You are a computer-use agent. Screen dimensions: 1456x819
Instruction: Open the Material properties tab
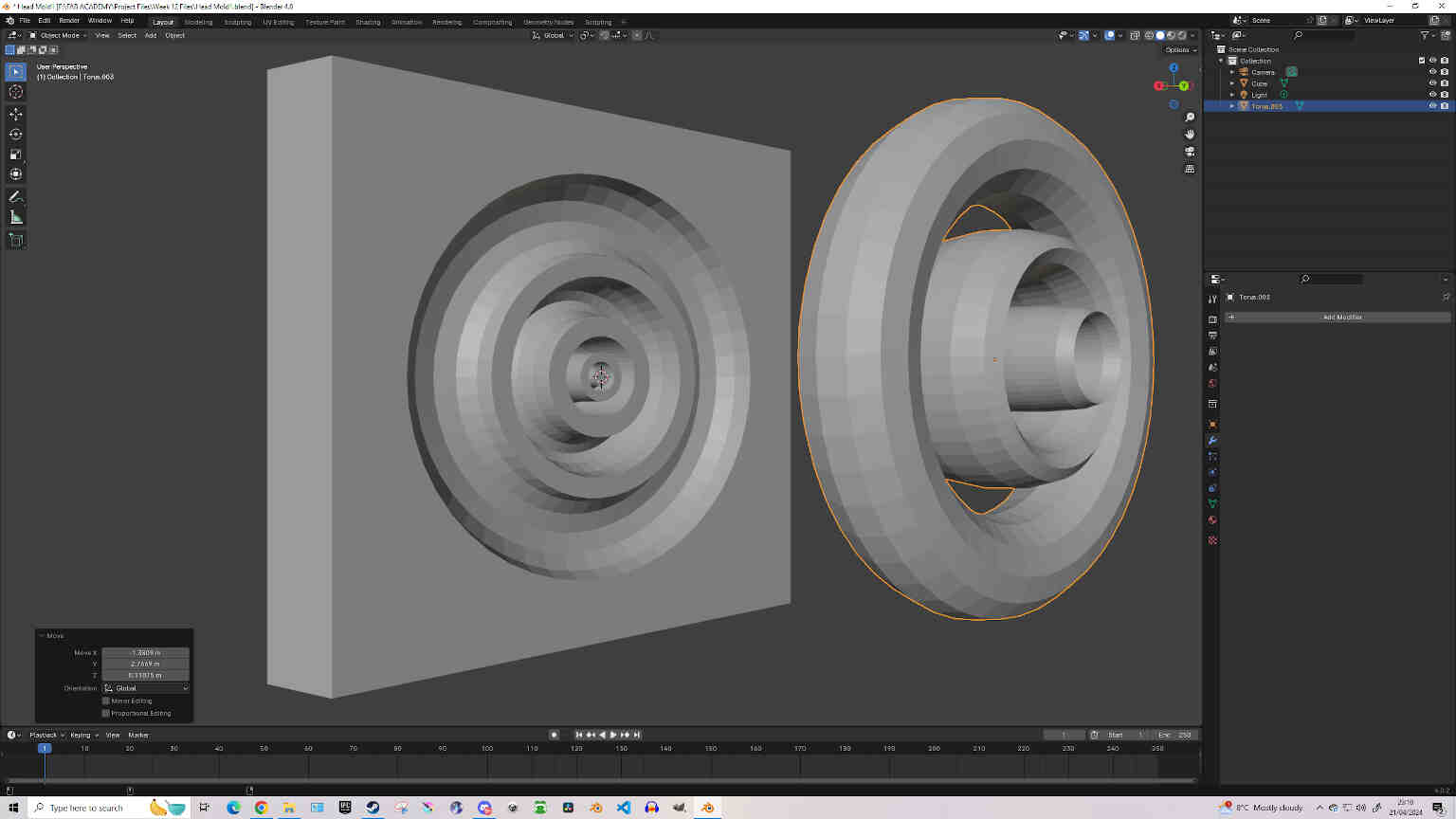click(1212, 519)
